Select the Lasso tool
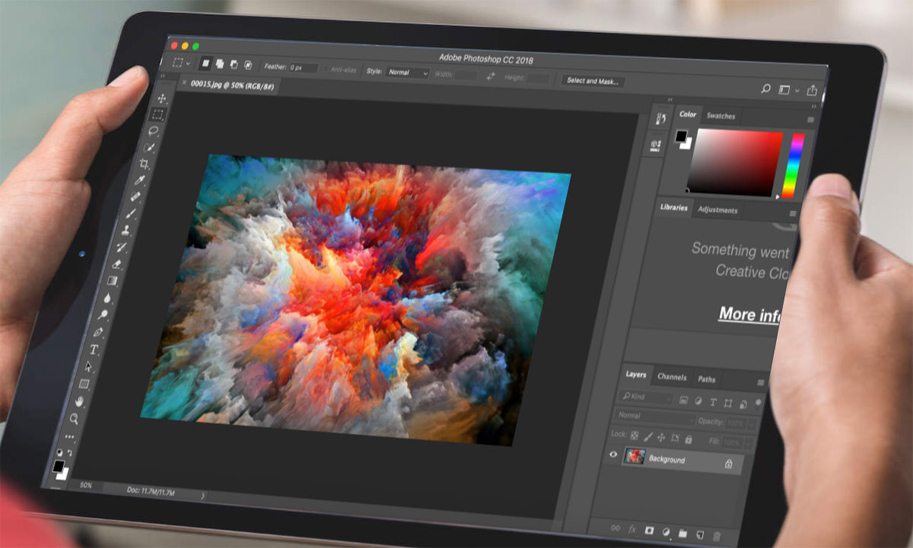This screenshot has width=913, height=548. (155, 131)
